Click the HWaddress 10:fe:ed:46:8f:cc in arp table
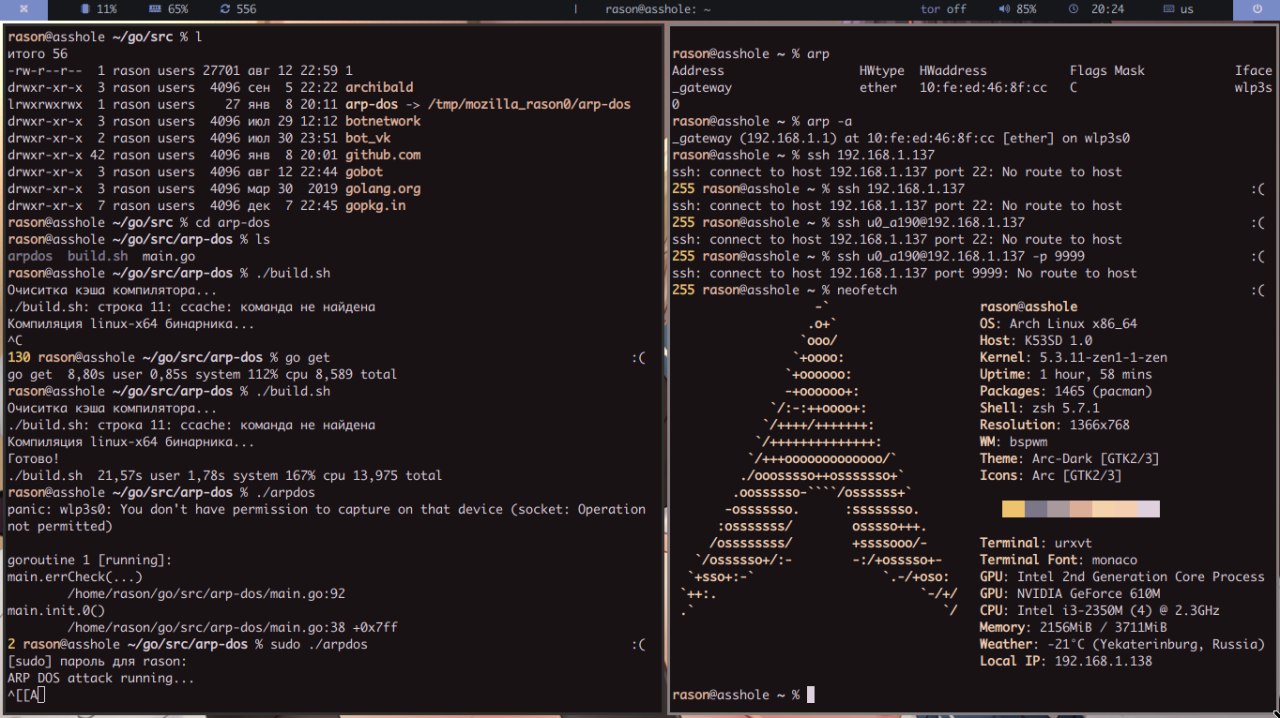Viewport: 1280px width, 718px height. point(983,88)
